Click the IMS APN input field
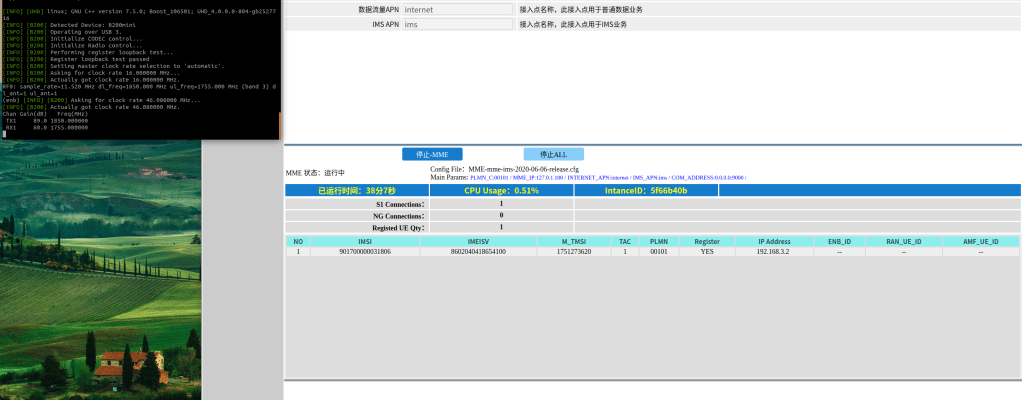 click(x=456, y=24)
